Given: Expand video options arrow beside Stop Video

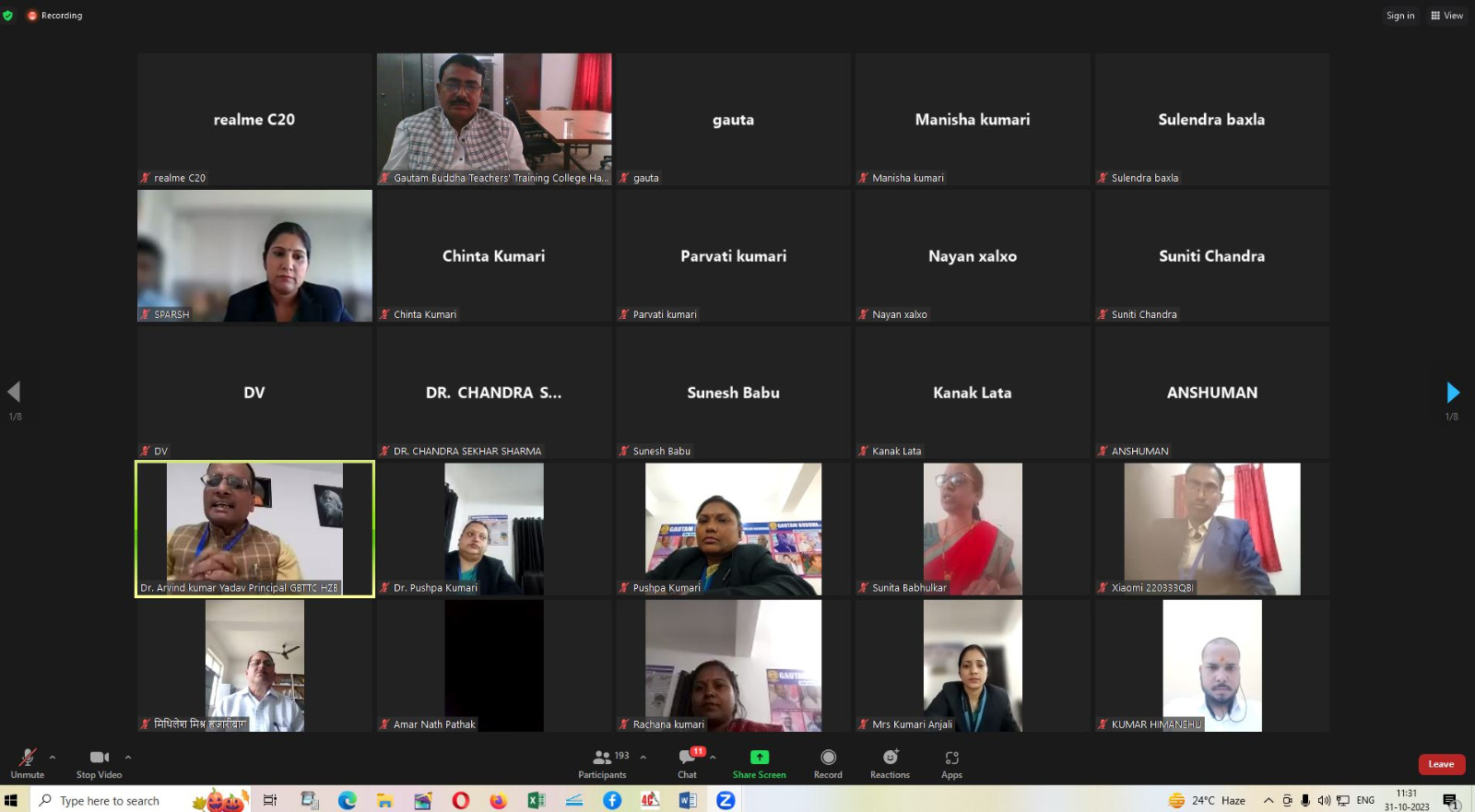Looking at the screenshot, I should point(128,757).
